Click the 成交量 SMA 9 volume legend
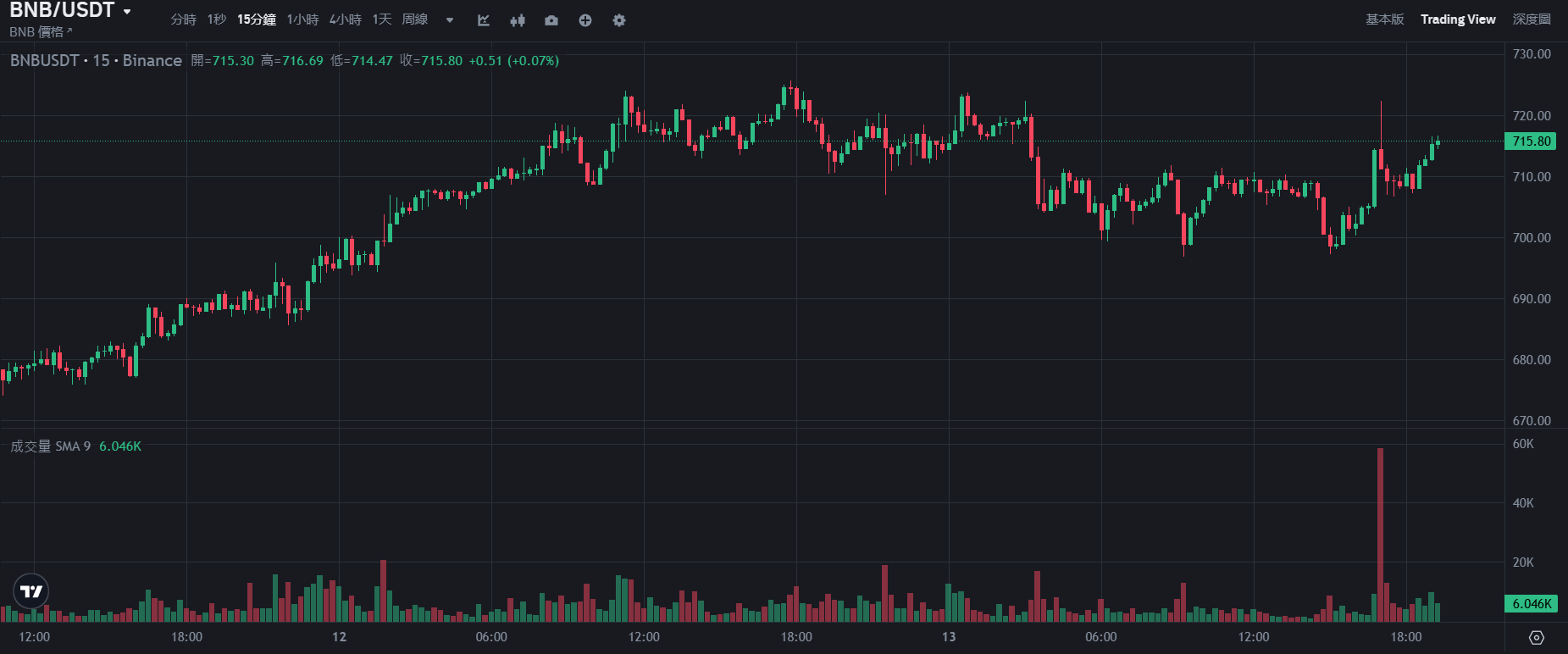1568x654 pixels. (x=51, y=446)
